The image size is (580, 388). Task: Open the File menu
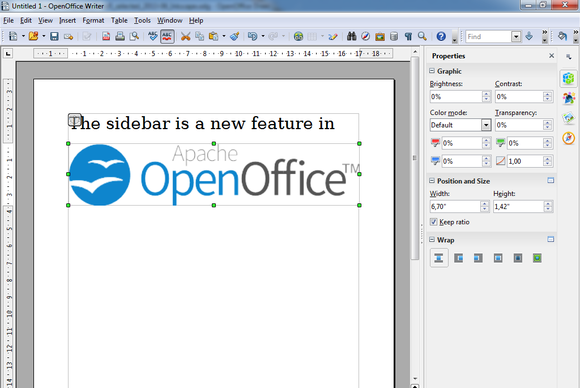tap(8, 20)
